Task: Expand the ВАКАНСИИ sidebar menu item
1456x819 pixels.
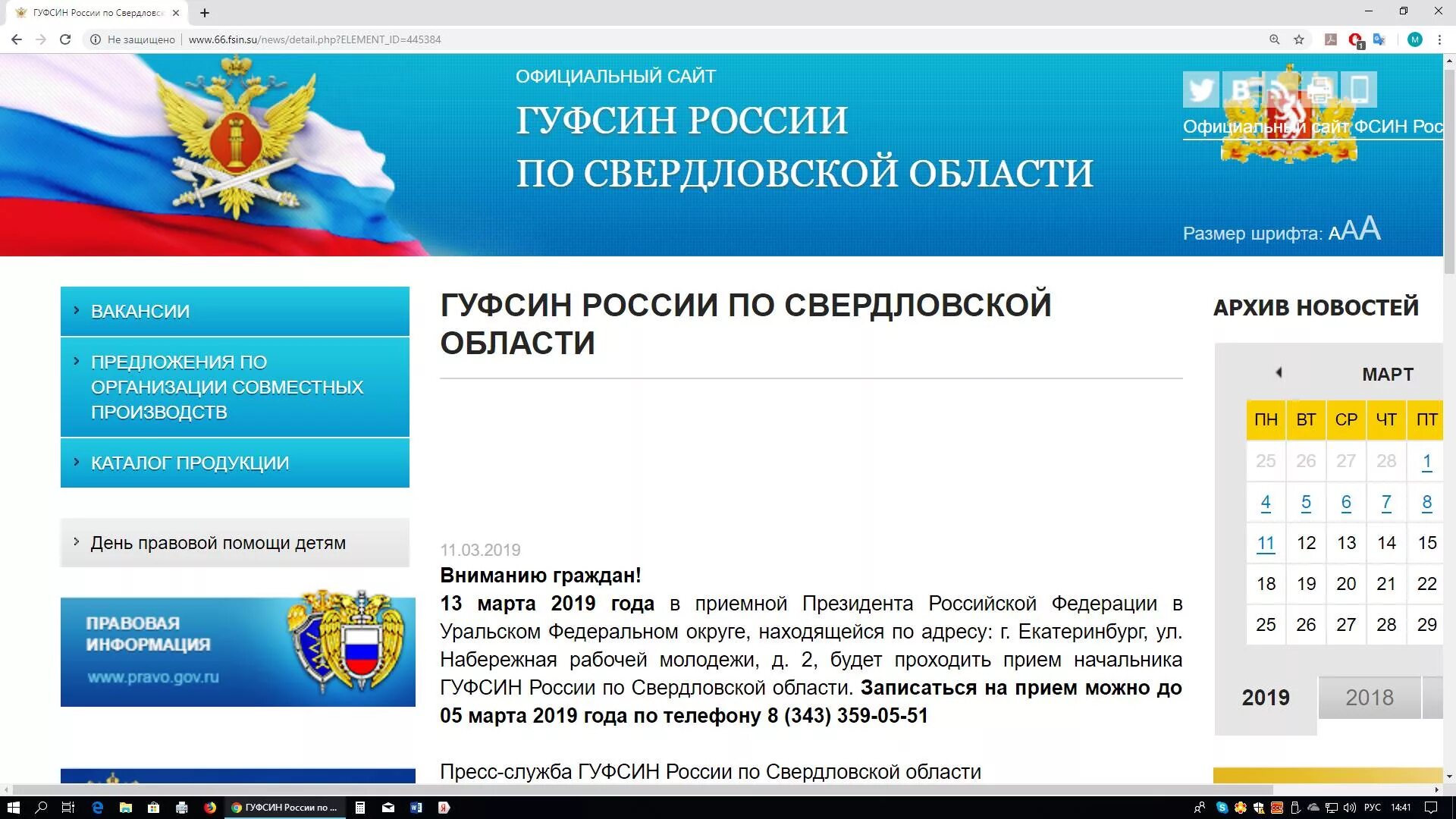Action: click(x=140, y=311)
